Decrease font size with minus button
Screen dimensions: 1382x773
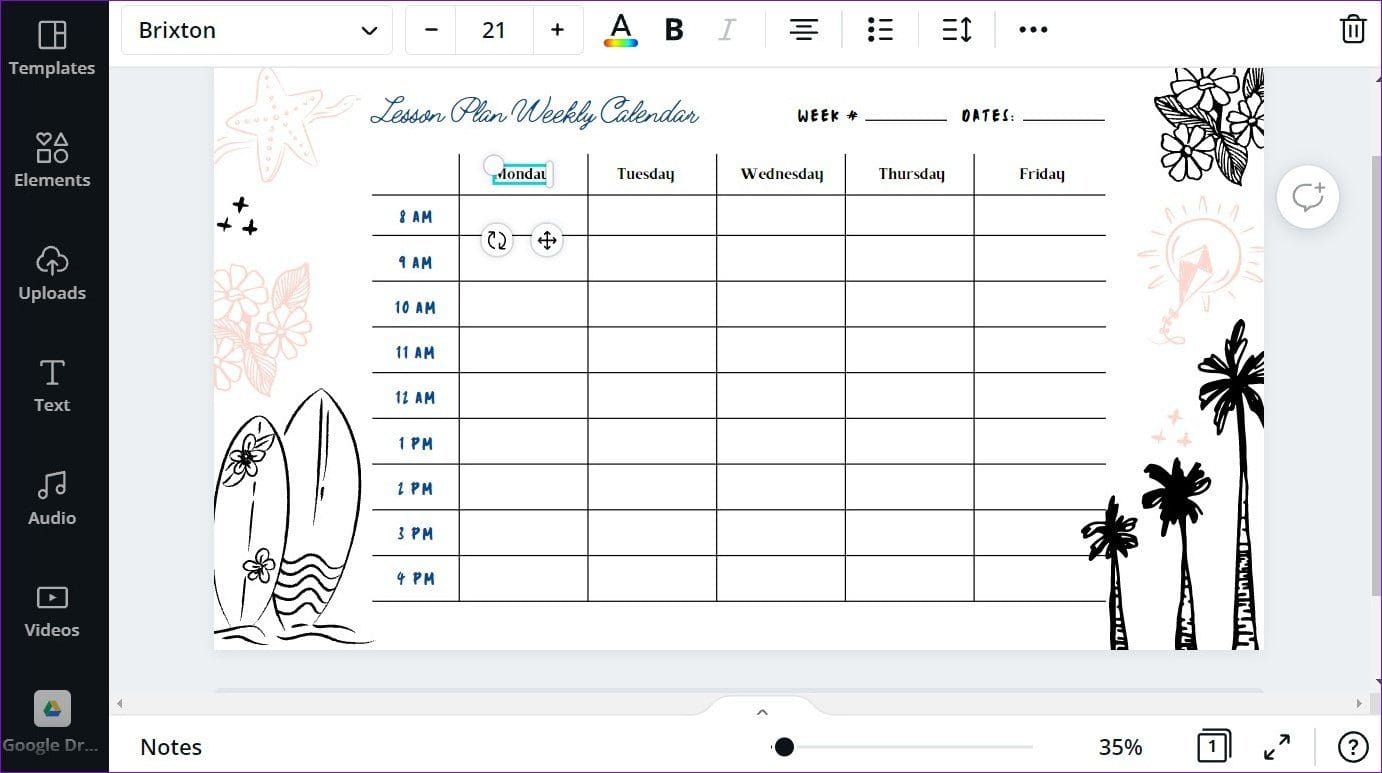point(431,30)
